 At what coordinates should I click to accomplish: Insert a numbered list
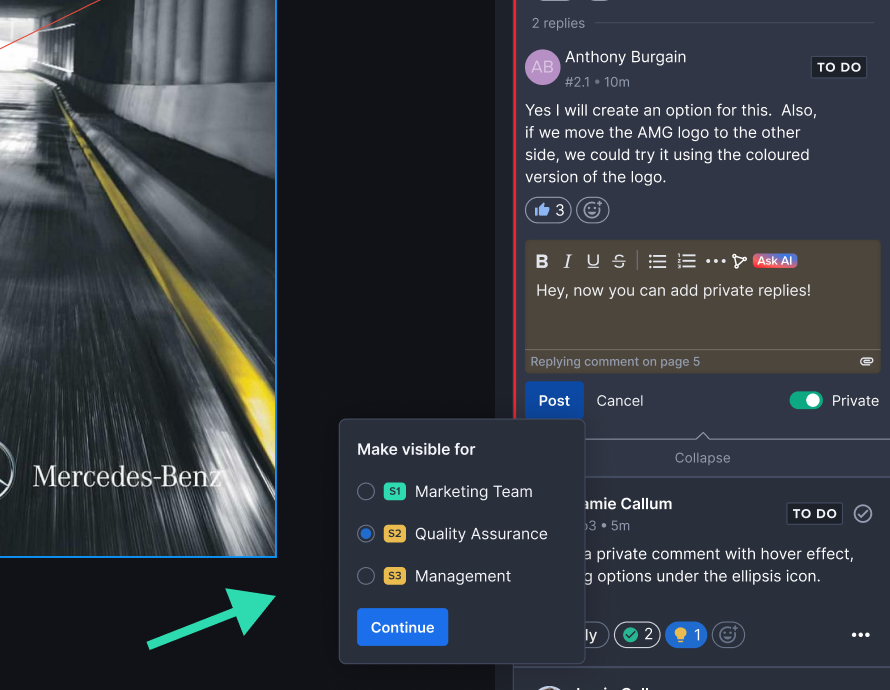[686, 261]
